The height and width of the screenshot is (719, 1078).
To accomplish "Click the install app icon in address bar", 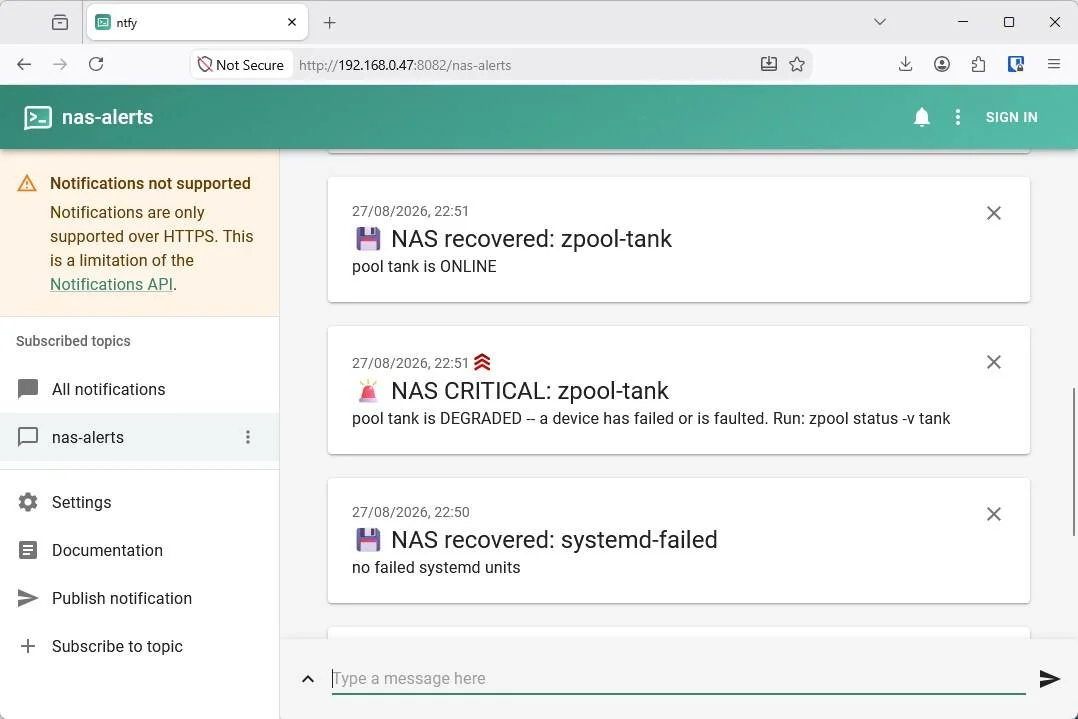I will [x=769, y=65].
